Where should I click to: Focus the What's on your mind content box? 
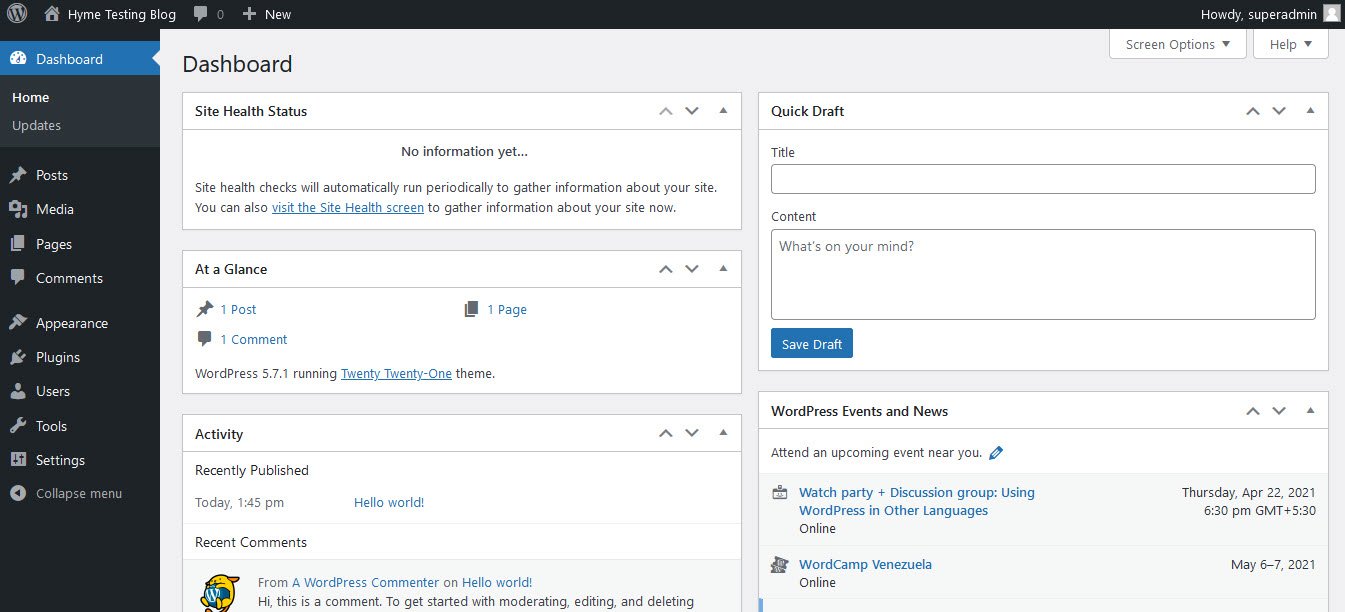point(1043,275)
